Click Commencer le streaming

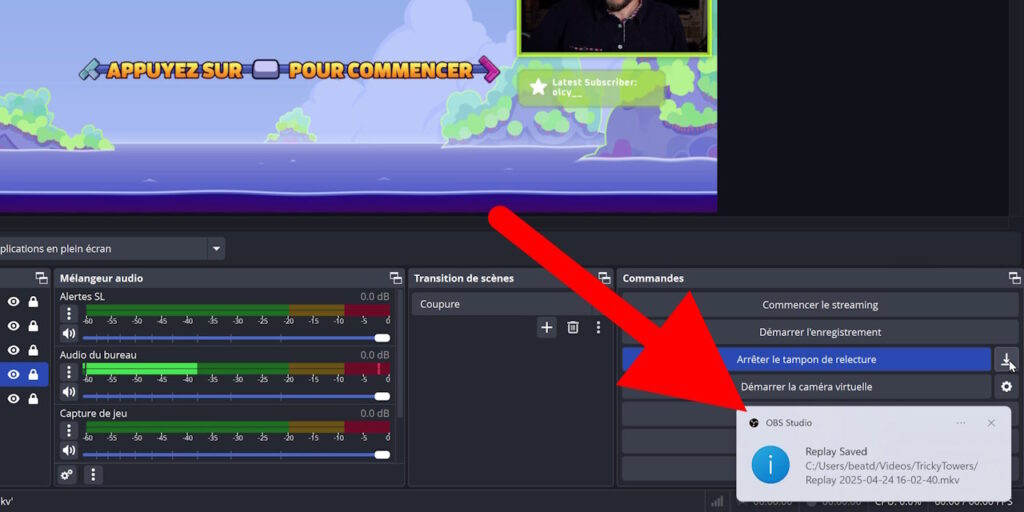point(820,305)
